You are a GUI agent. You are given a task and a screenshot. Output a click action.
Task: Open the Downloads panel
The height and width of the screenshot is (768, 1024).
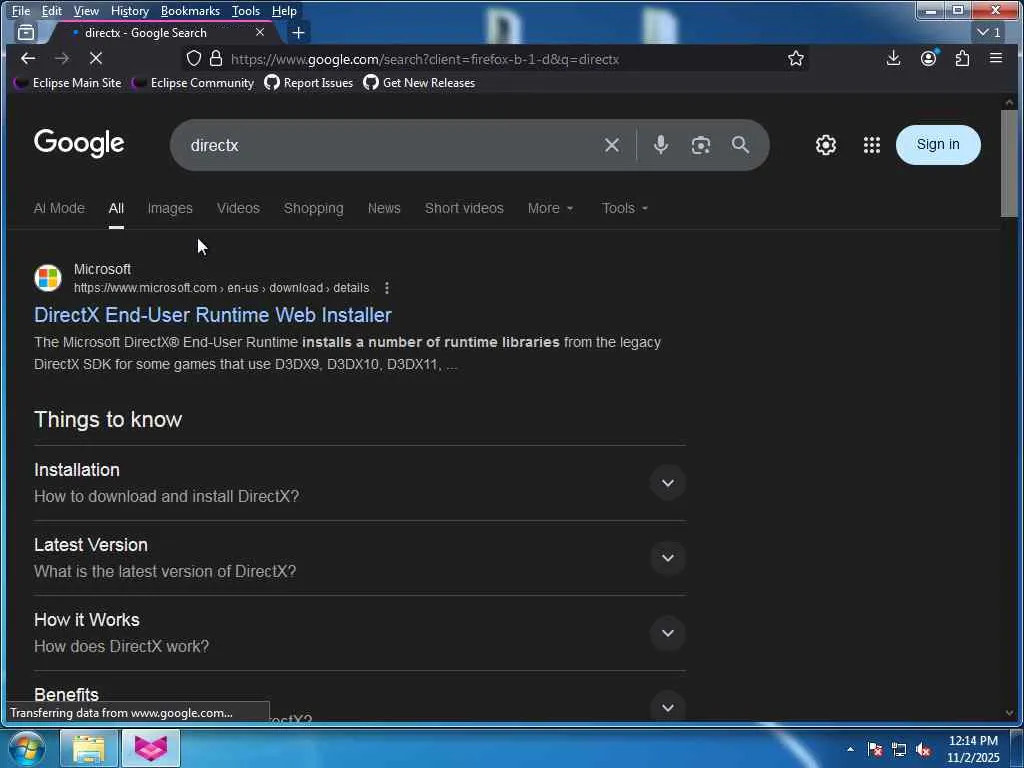[x=893, y=59]
